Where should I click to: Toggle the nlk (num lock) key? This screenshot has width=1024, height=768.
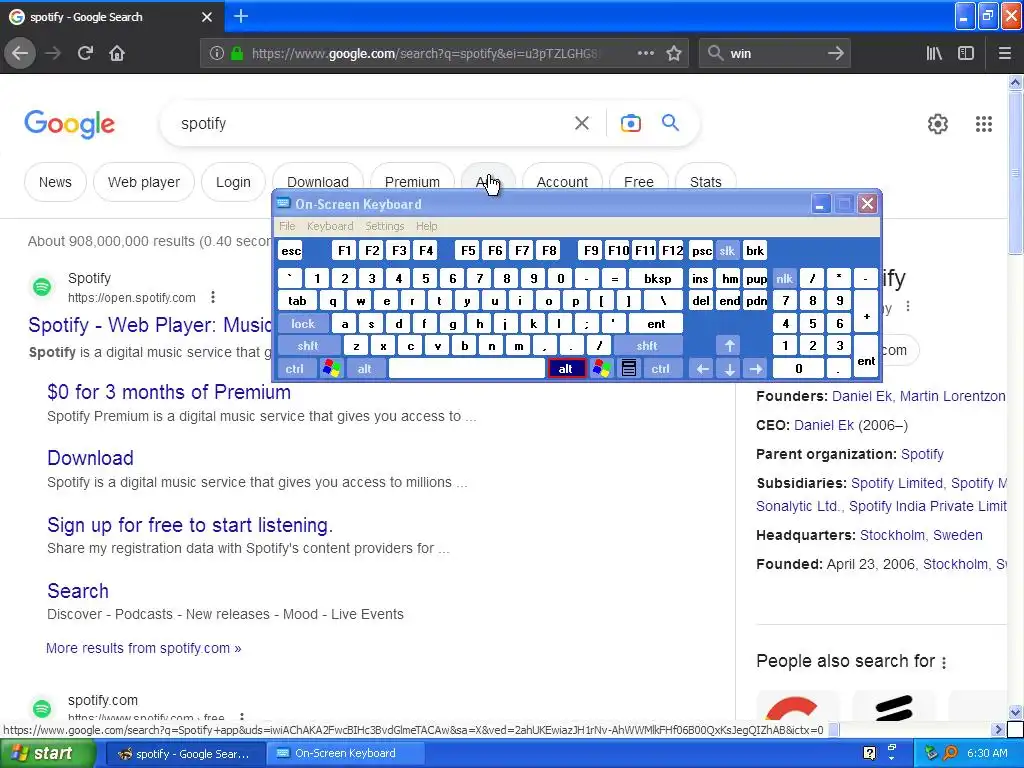(784, 279)
